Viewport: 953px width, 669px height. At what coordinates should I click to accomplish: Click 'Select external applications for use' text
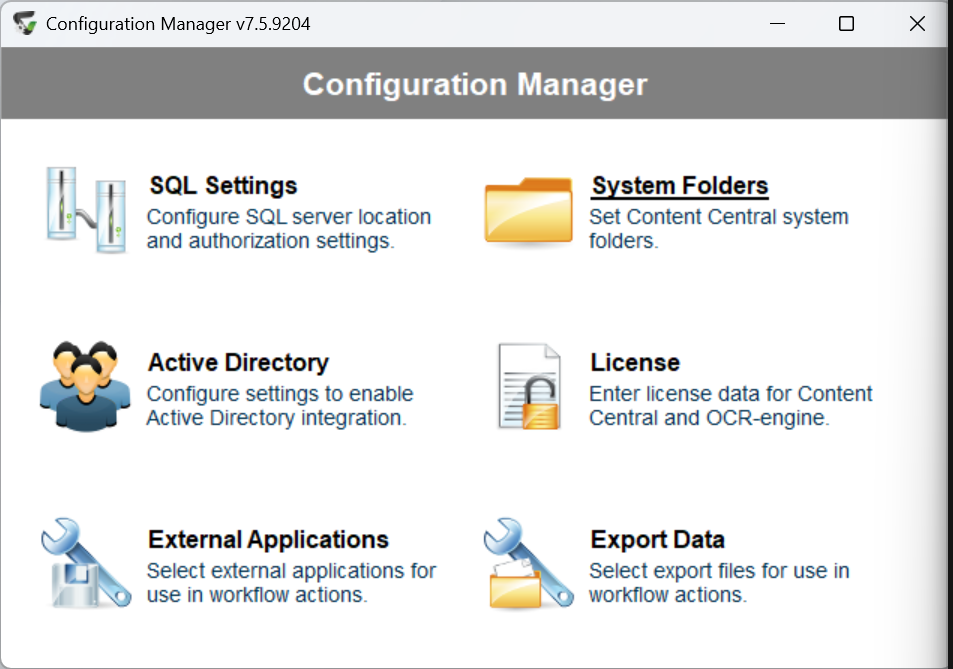[x=291, y=583]
